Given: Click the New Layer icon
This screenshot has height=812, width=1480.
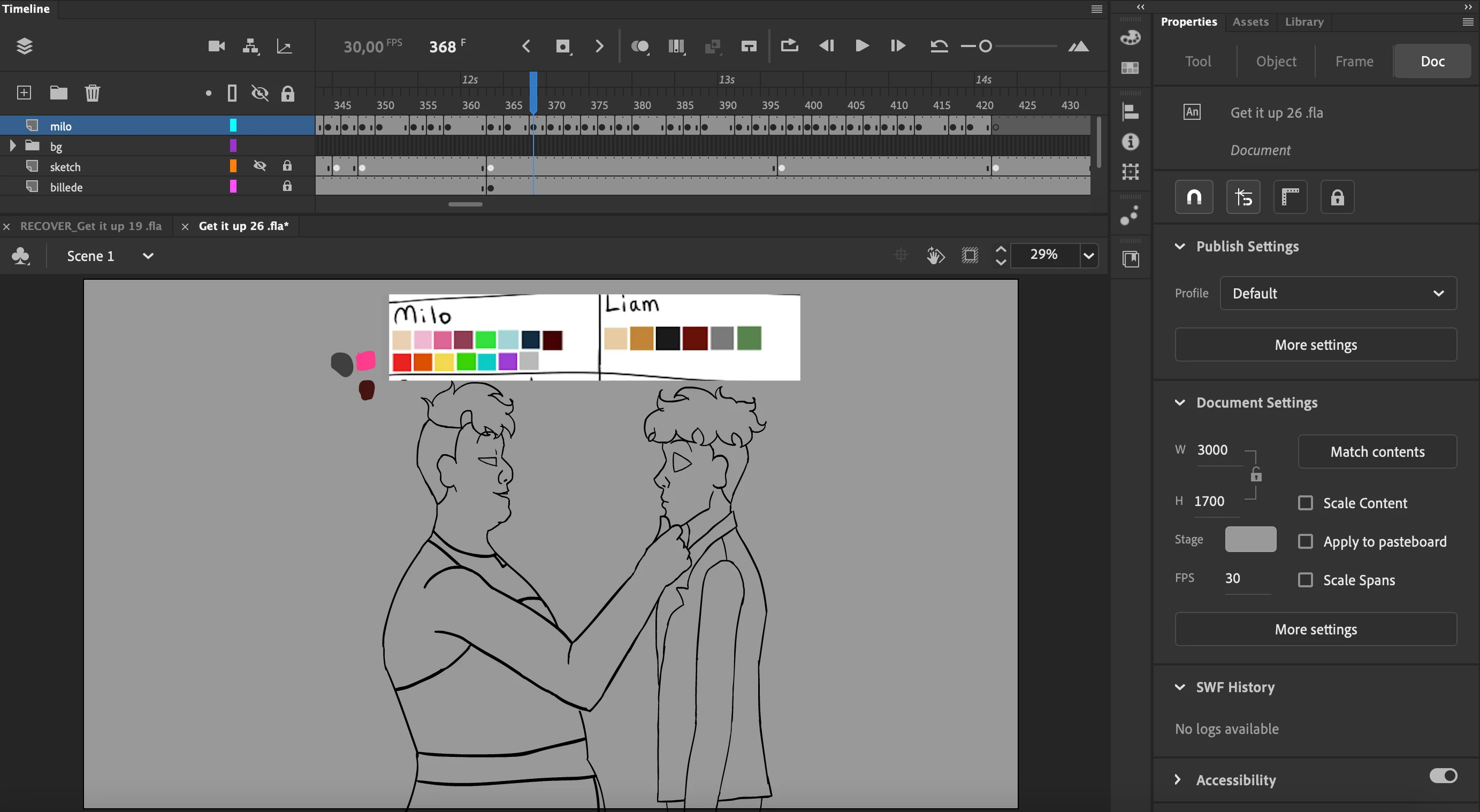Looking at the screenshot, I should click(x=24, y=93).
